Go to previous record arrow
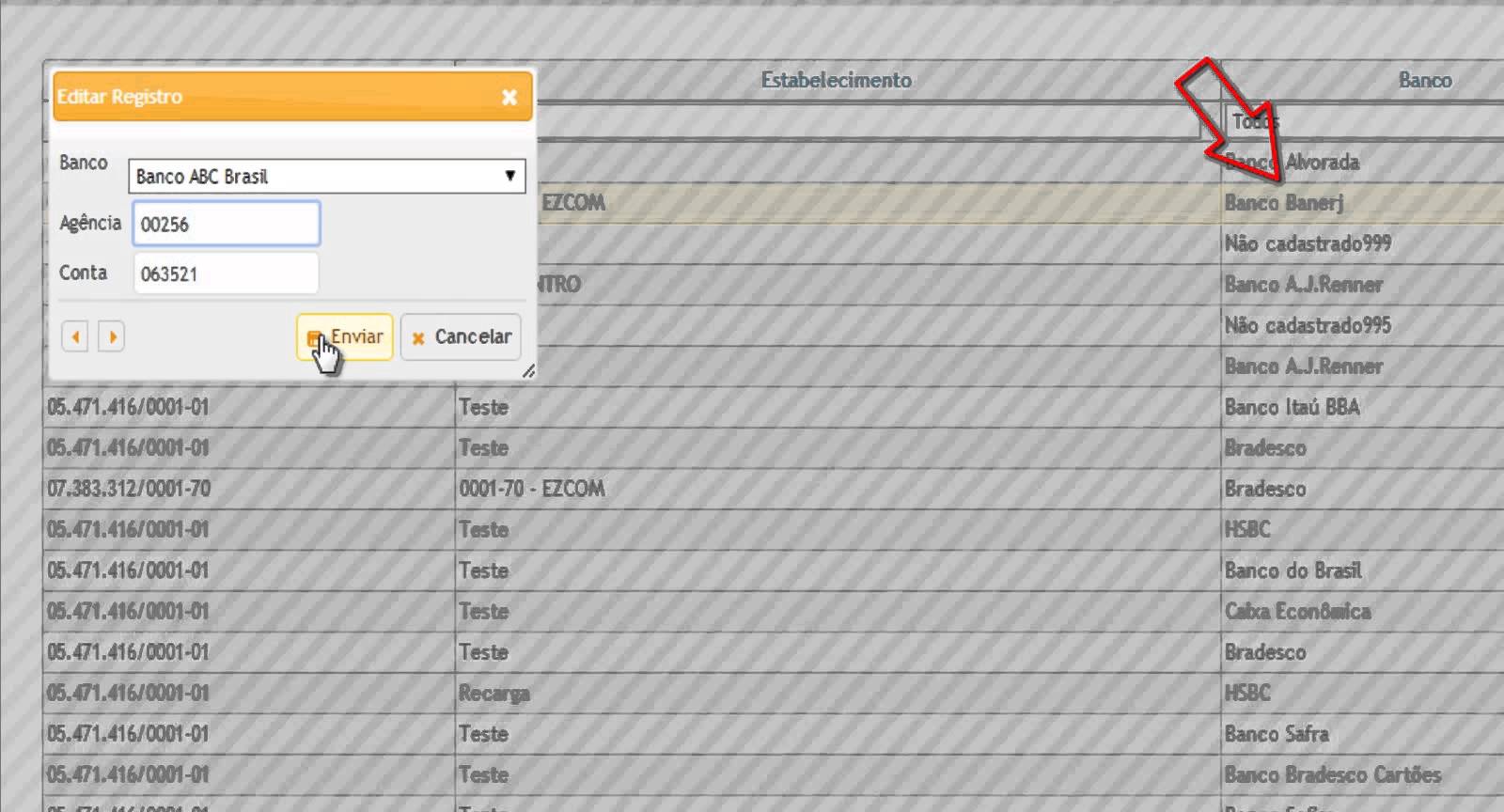 point(75,336)
